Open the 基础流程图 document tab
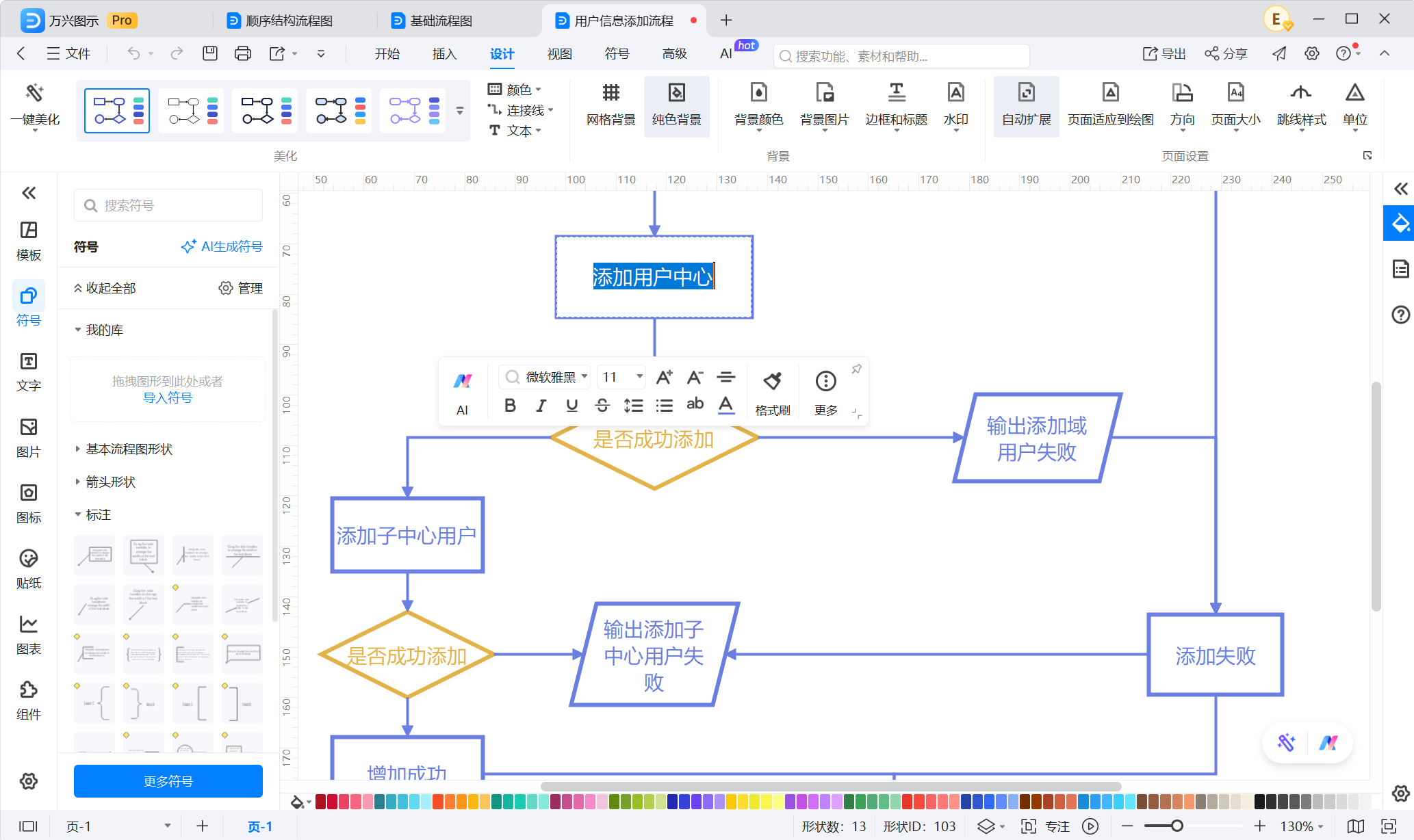This screenshot has height=840, width=1414. coord(441,21)
